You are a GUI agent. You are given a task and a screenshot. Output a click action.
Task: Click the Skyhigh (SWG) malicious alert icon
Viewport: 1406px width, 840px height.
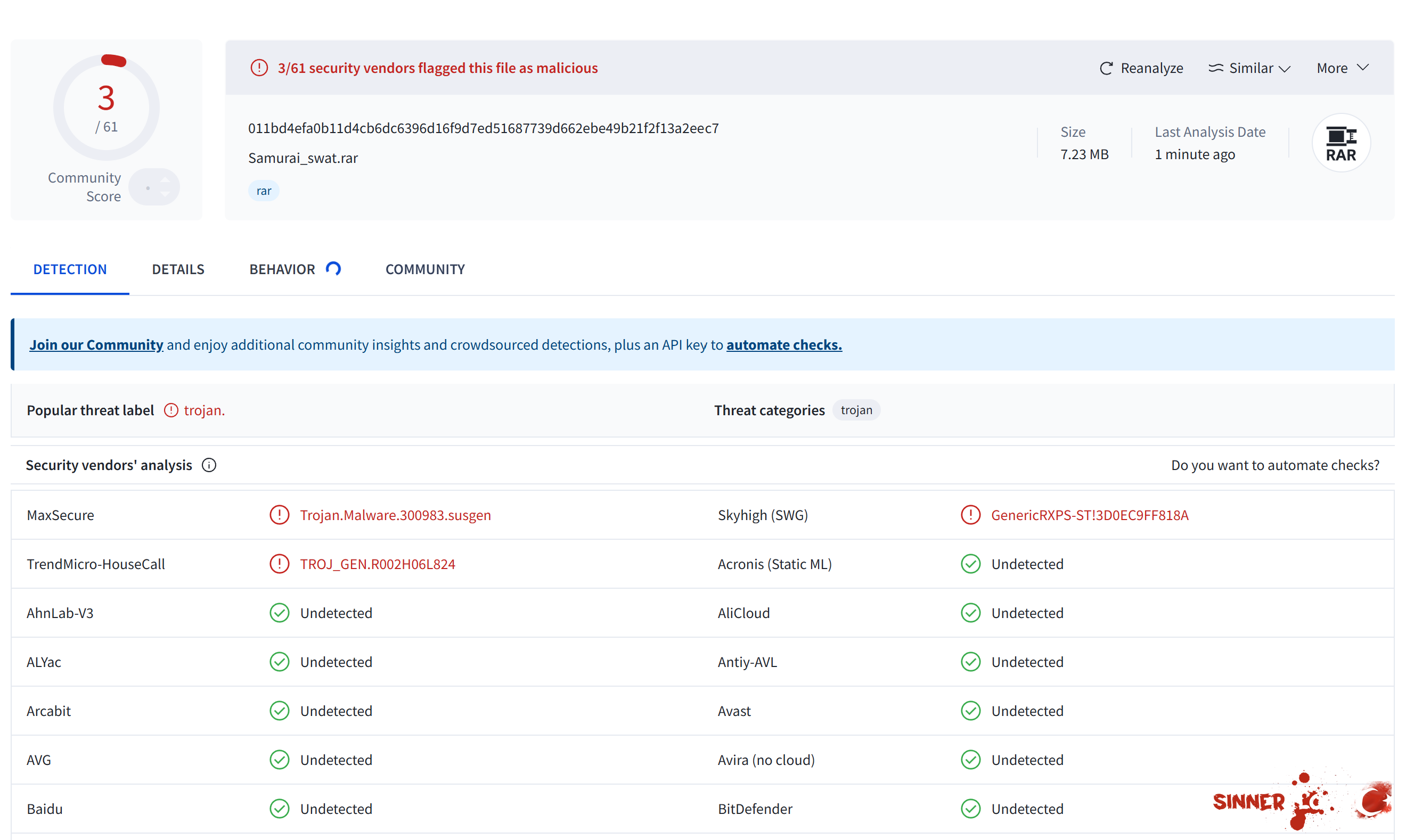pyautogui.click(x=970, y=515)
